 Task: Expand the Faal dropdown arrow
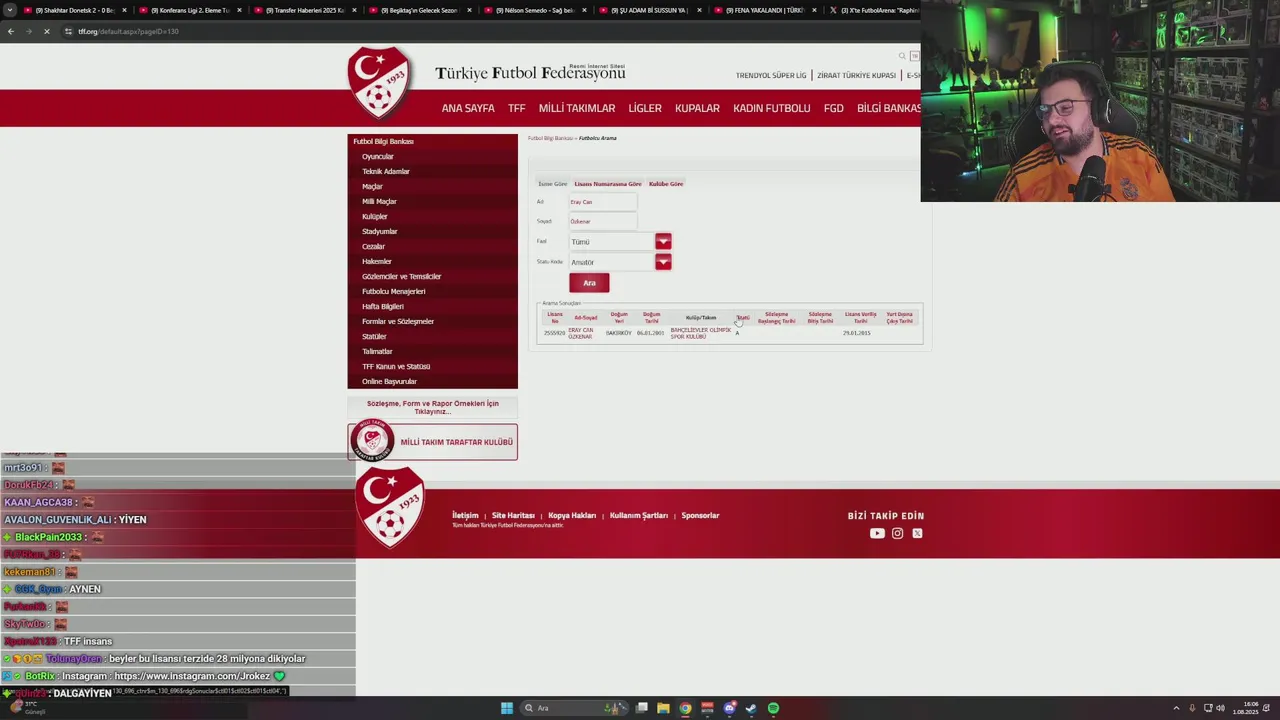coord(663,241)
